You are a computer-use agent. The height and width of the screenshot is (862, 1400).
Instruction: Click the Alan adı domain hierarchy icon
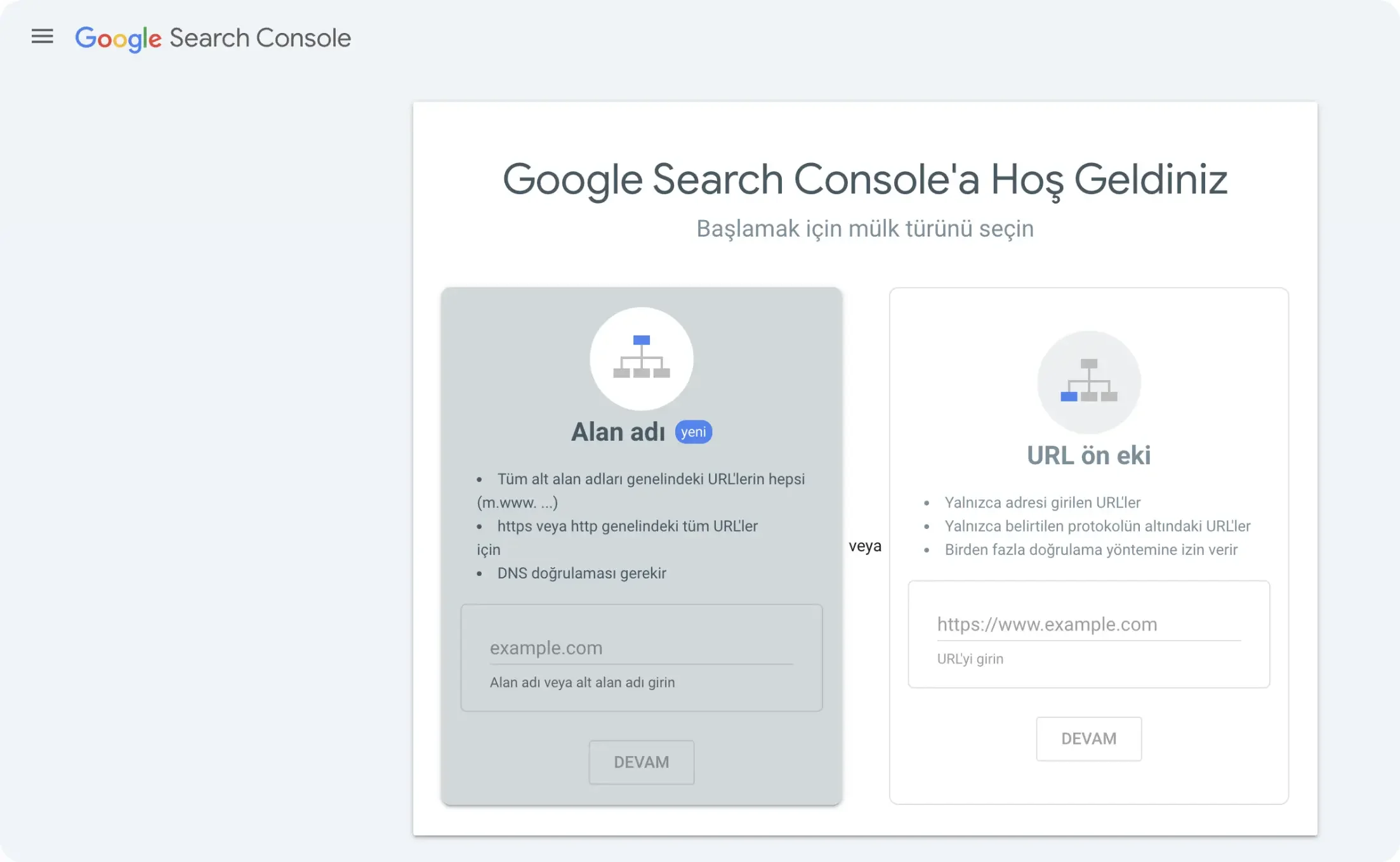[x=641, y=358]
